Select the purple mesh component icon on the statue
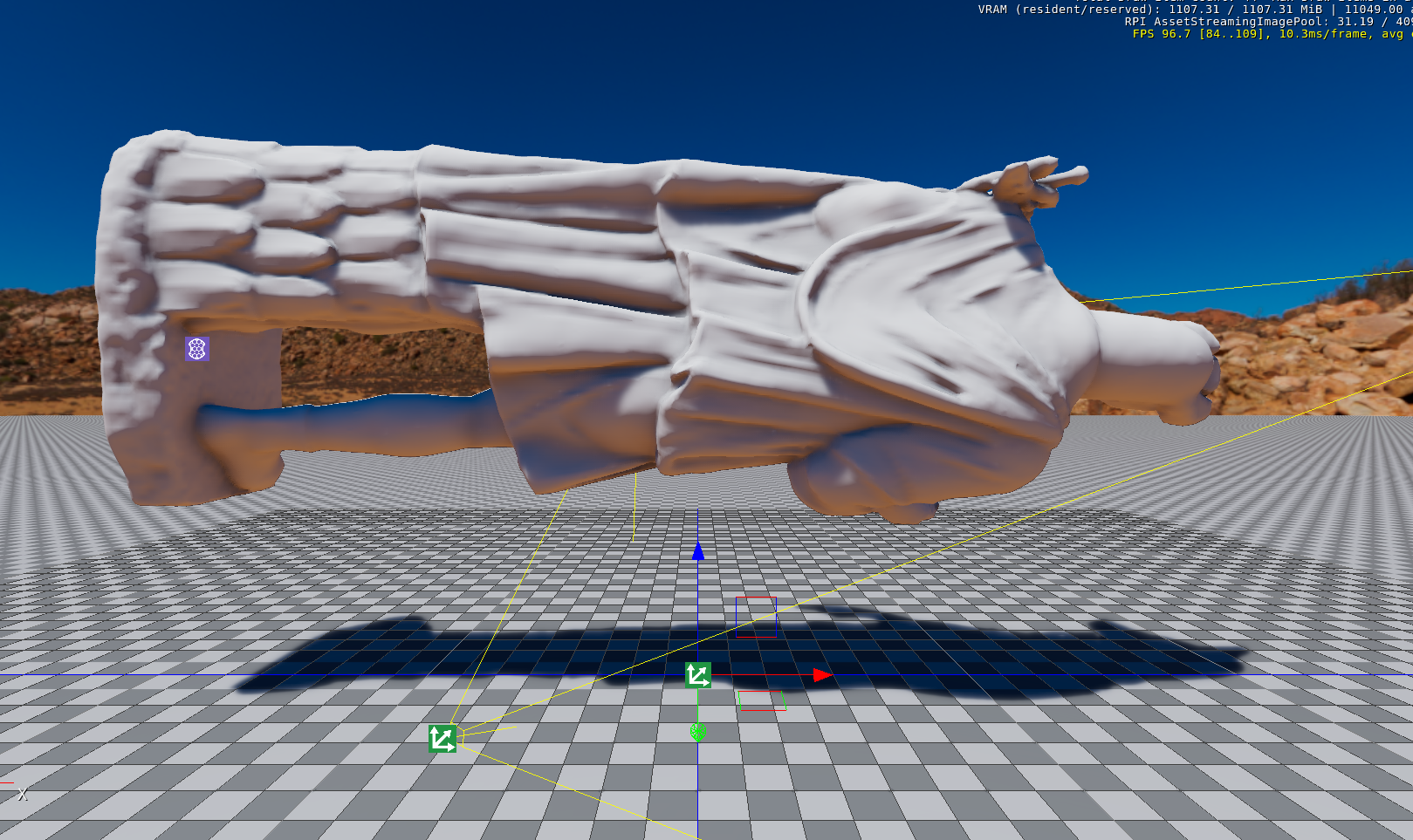1413x840 pixels. (195, 351)
